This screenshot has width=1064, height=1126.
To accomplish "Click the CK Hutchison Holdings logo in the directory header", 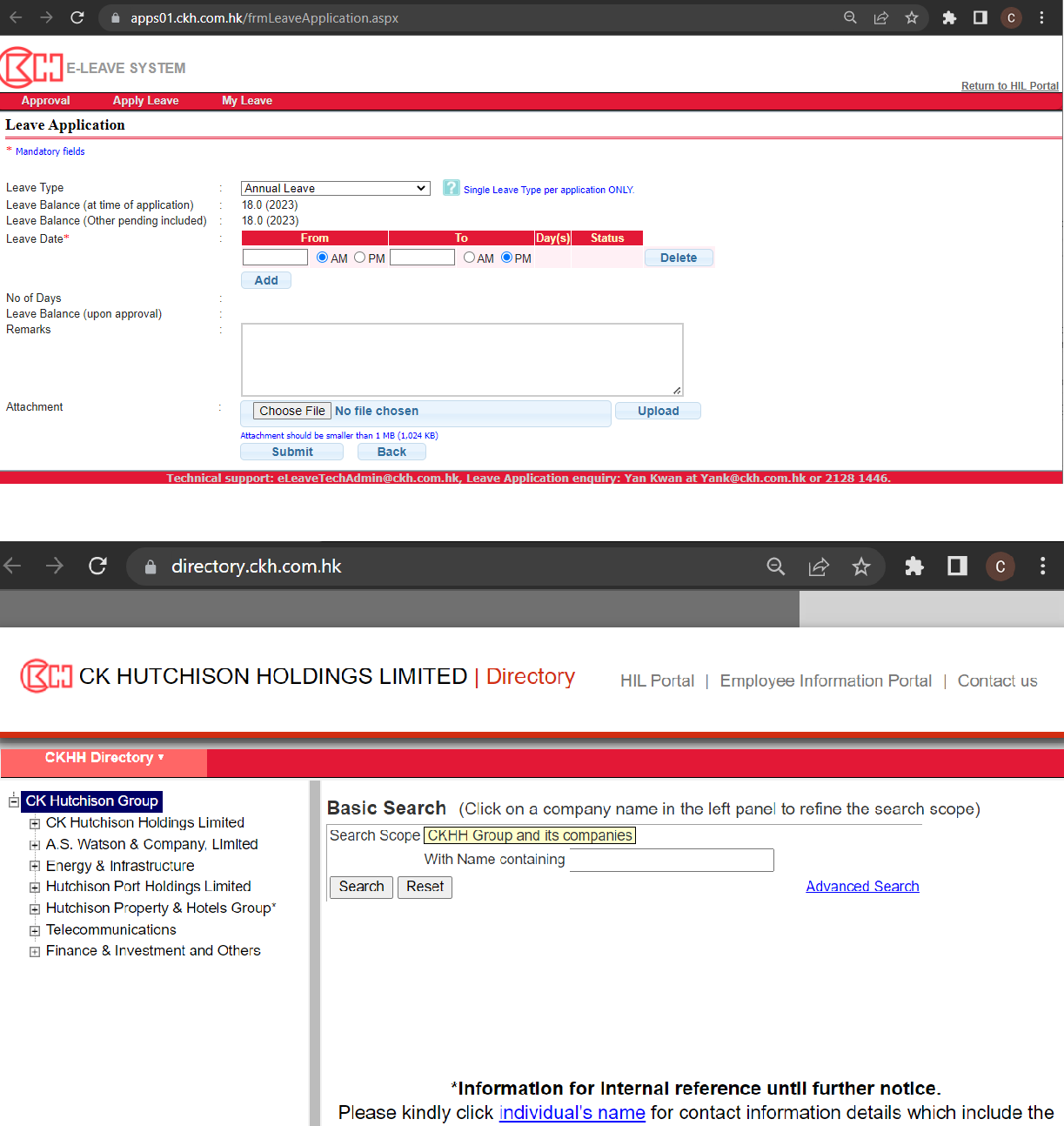I will coord(46,676).
